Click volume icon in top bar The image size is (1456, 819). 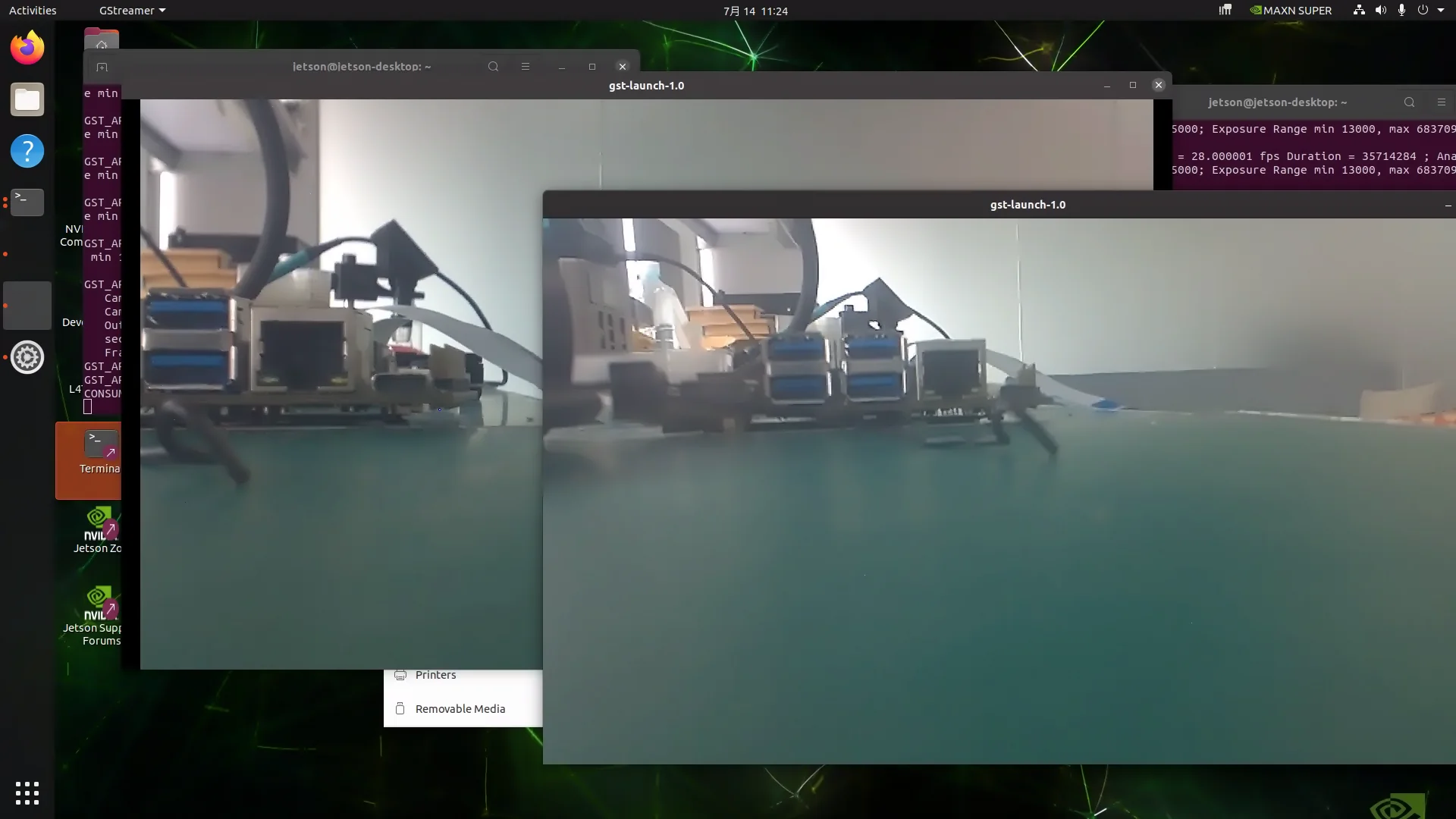pos(1380,11)
